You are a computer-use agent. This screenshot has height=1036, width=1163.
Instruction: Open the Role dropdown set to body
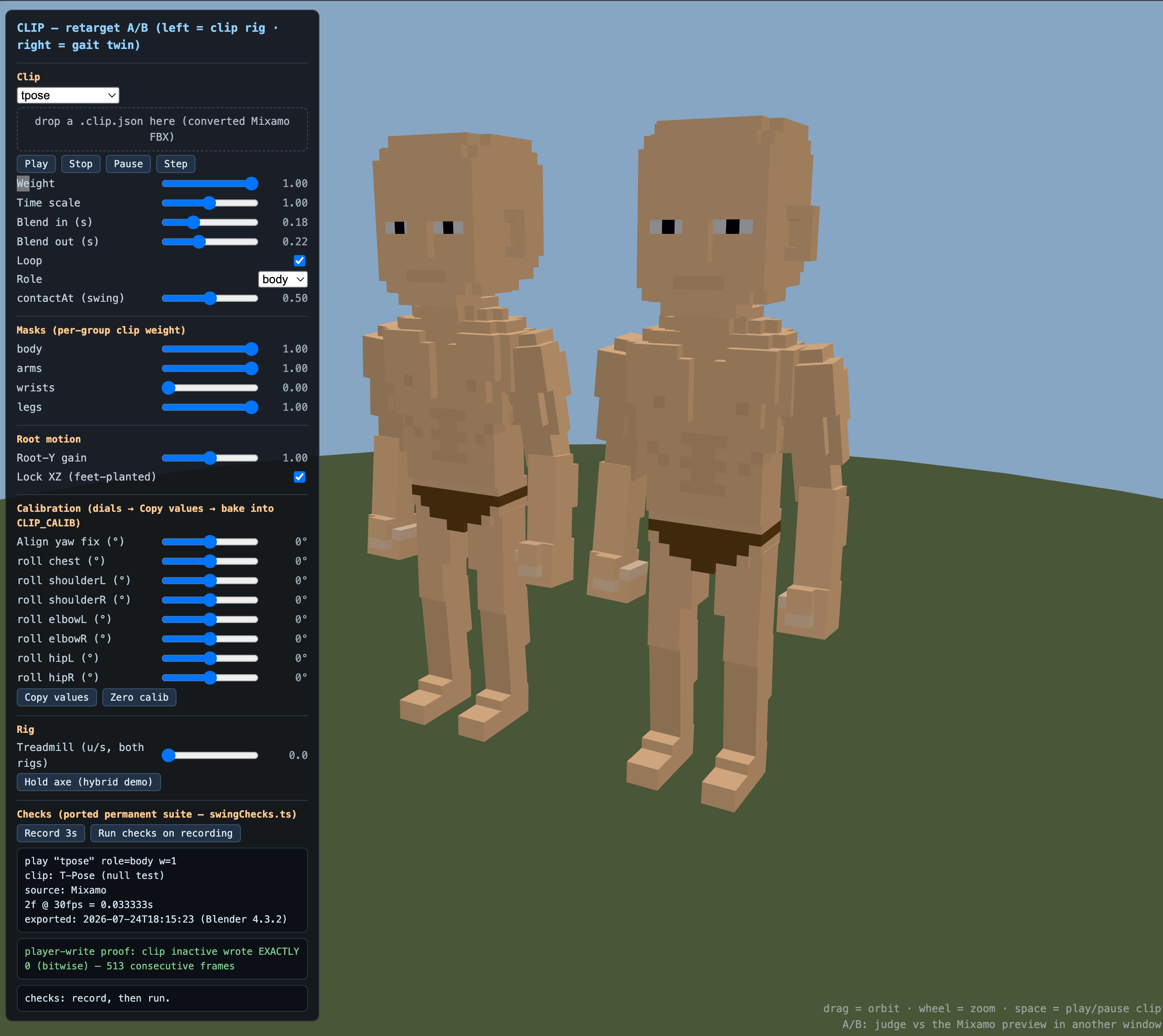click(x=283, y=279)
